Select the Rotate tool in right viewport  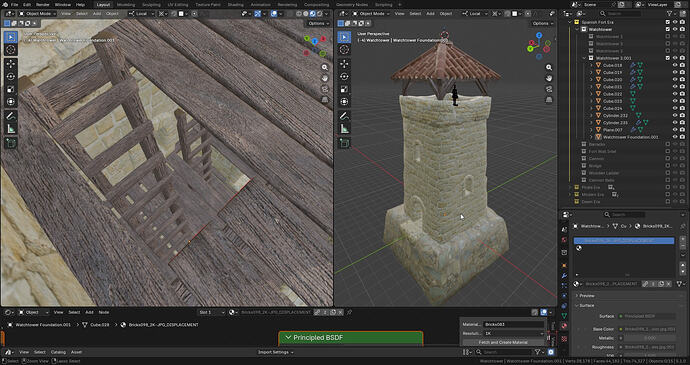tap(345, 77)
